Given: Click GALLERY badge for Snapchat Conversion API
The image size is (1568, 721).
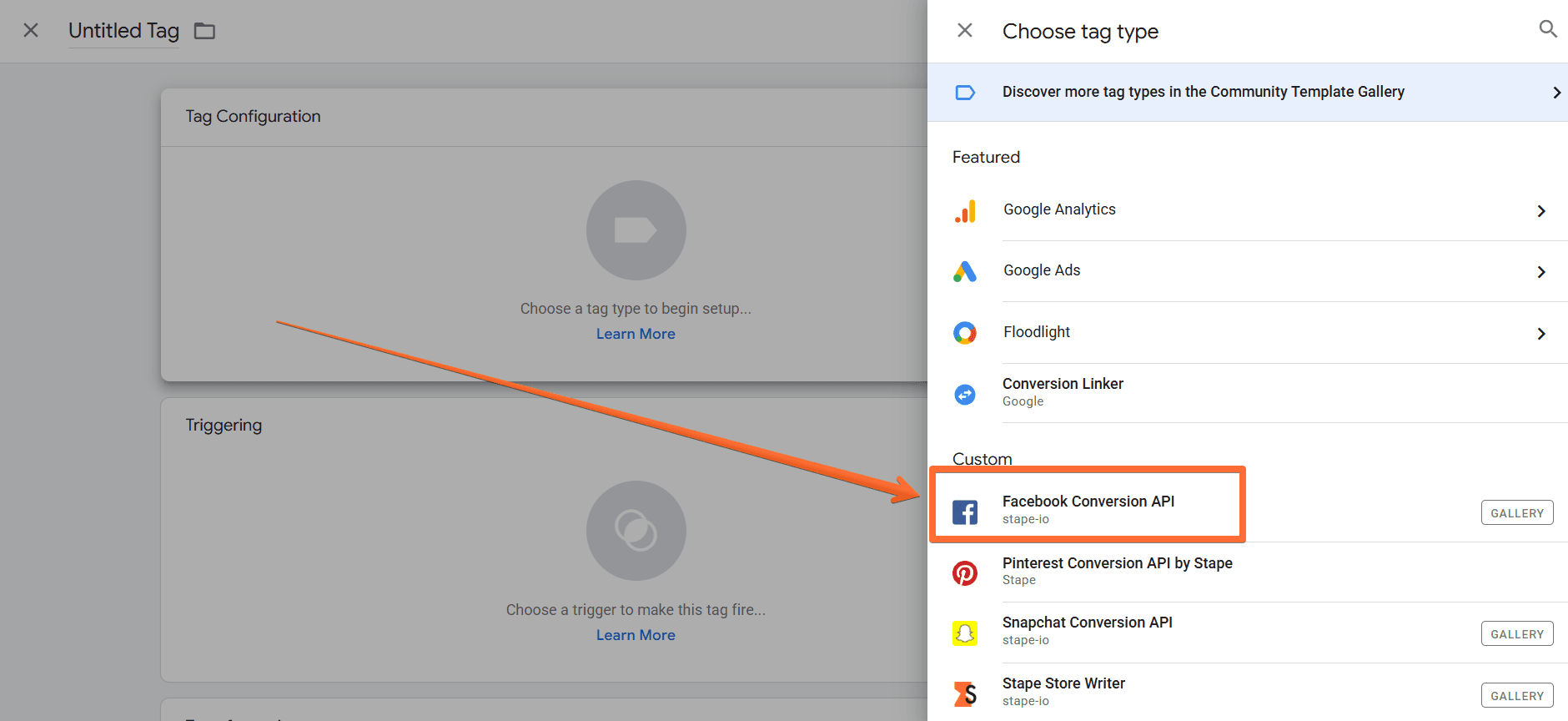Looking at the screenshot, I should coord(1517,634).
